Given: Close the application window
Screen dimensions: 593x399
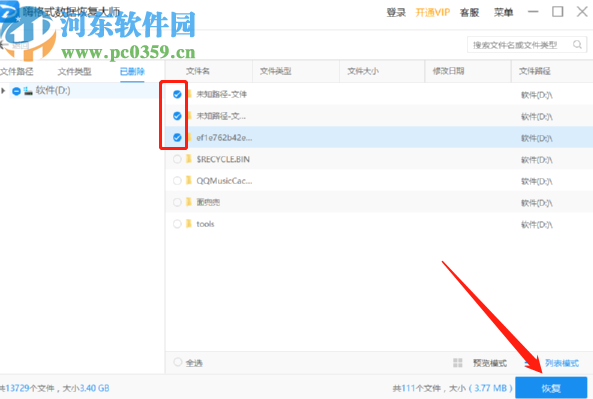Looking at the screenshot, I should coord(582,12).
